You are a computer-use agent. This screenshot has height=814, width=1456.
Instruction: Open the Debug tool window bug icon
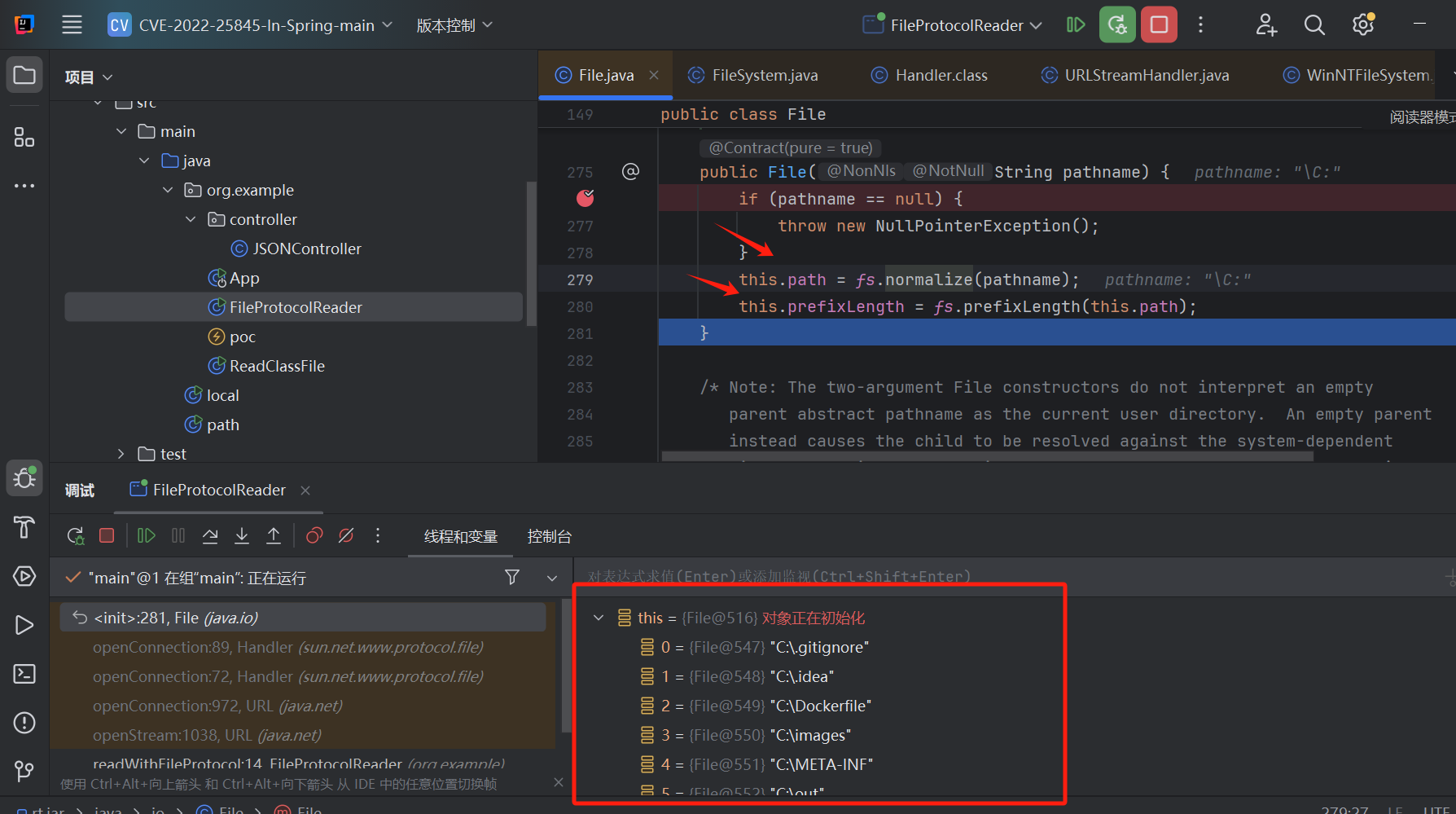point(24,478)
